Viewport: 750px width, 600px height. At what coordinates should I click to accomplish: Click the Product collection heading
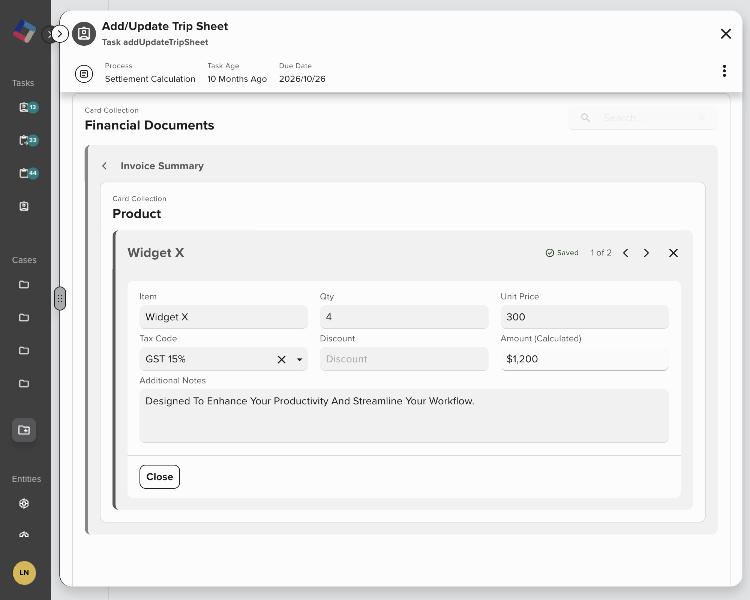[137, 214]
